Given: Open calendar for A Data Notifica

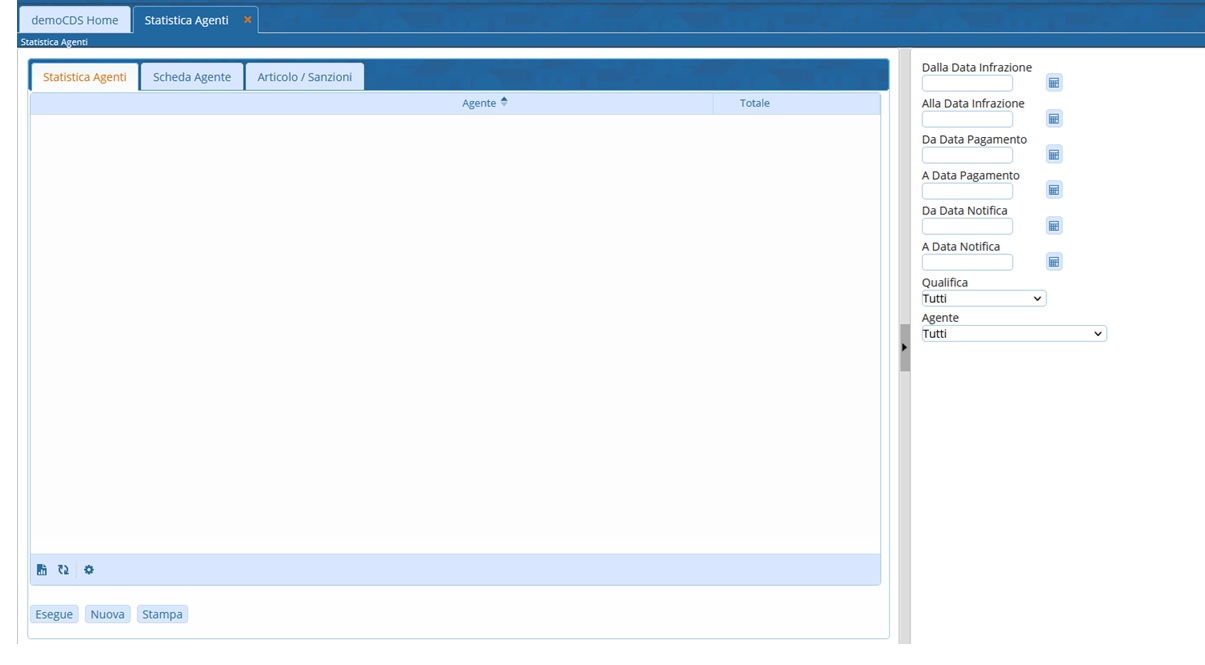Looking at the screenshot, I should pos(1053,262).
